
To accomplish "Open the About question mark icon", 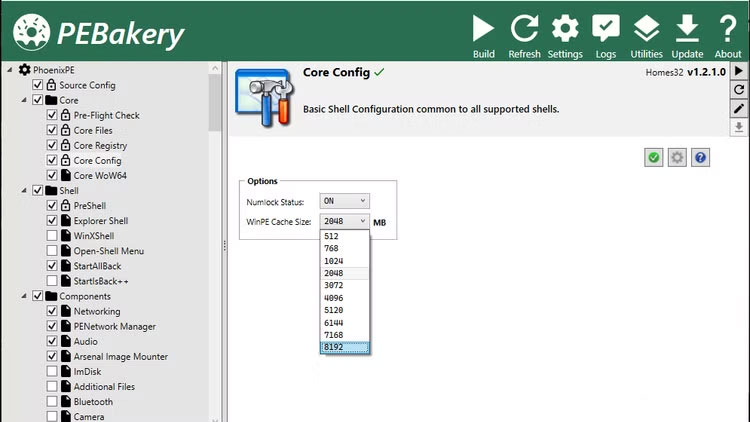I will (728, 28).
